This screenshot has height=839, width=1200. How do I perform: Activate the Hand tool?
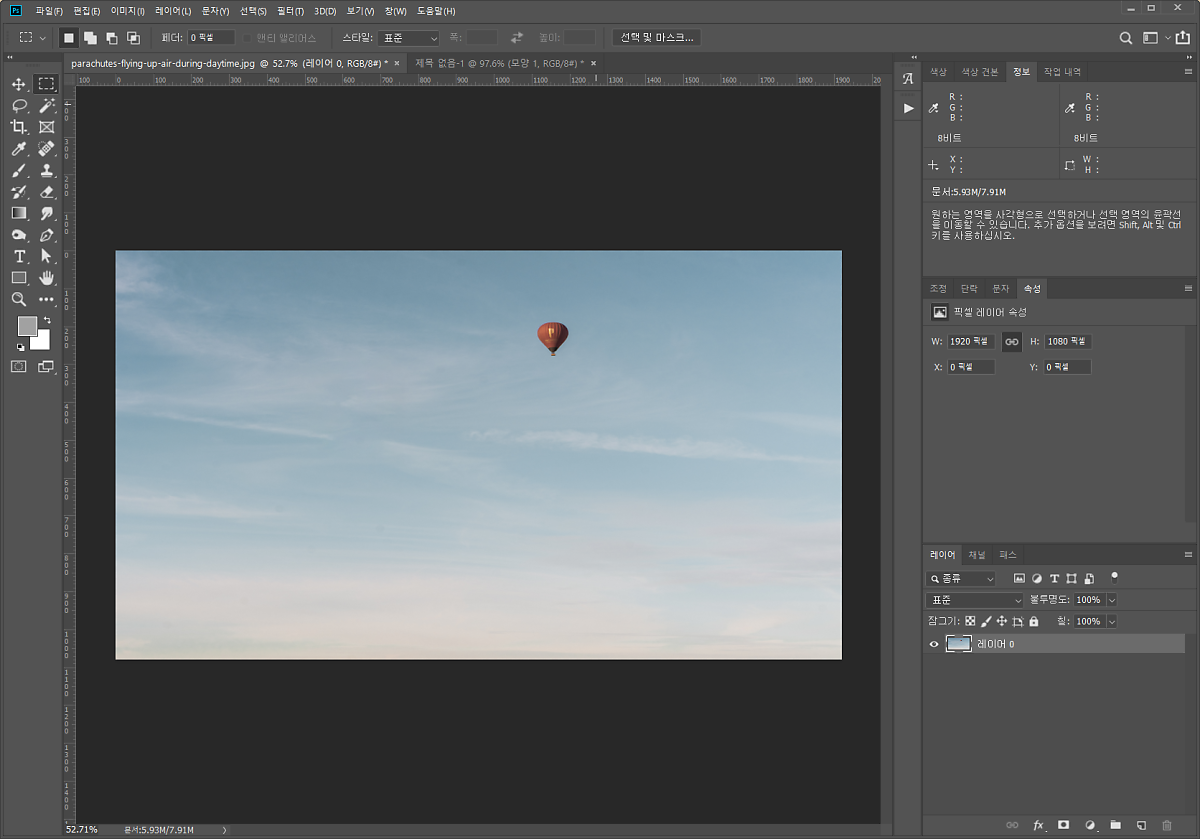pos(46,278)
